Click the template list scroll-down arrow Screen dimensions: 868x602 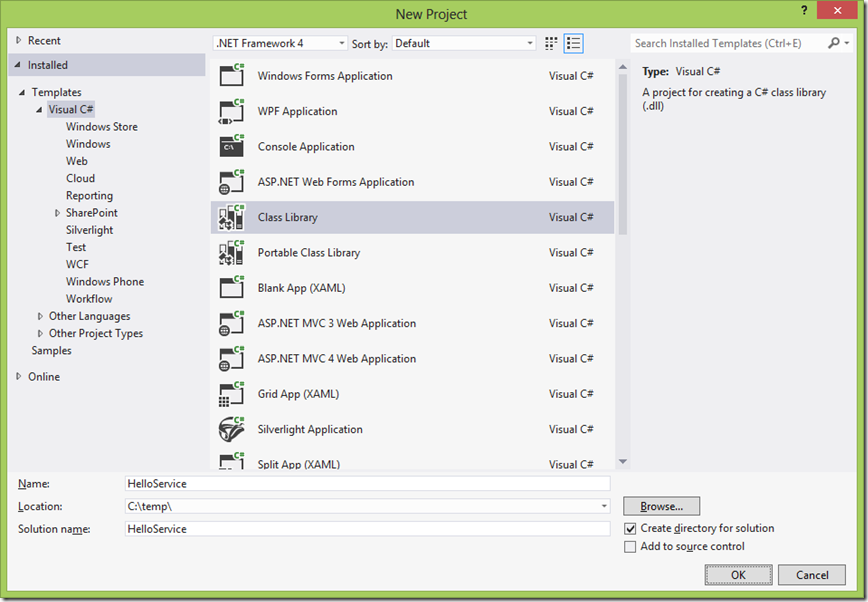623,461
